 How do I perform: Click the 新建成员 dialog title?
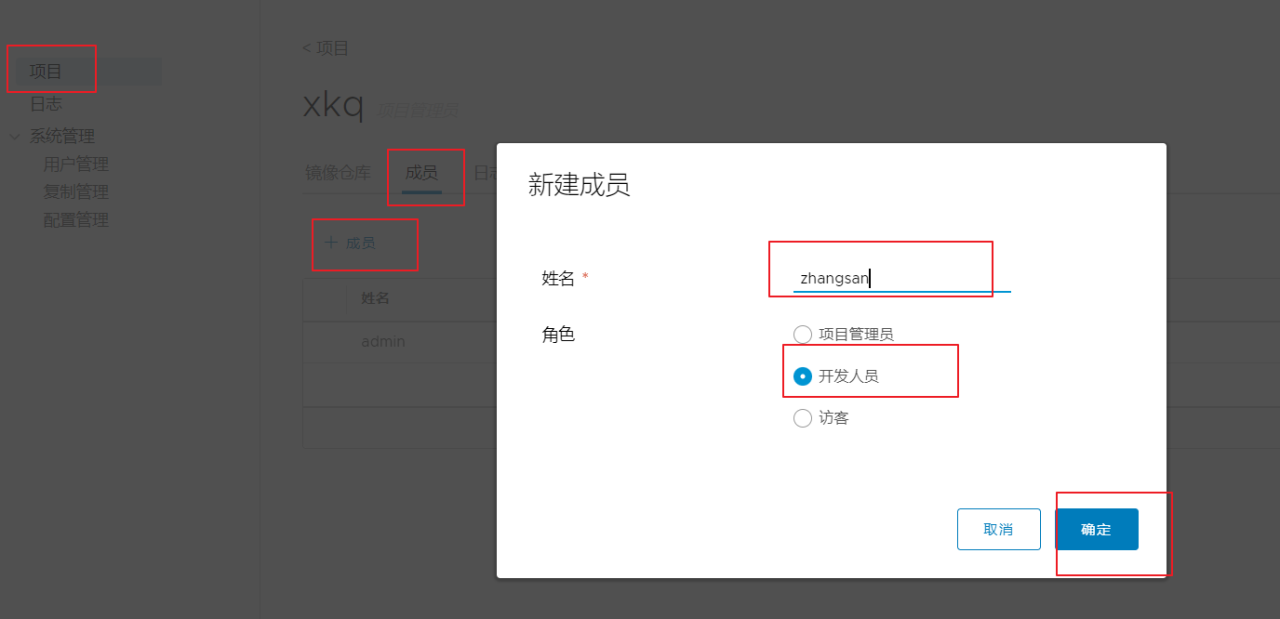(579, 185)
